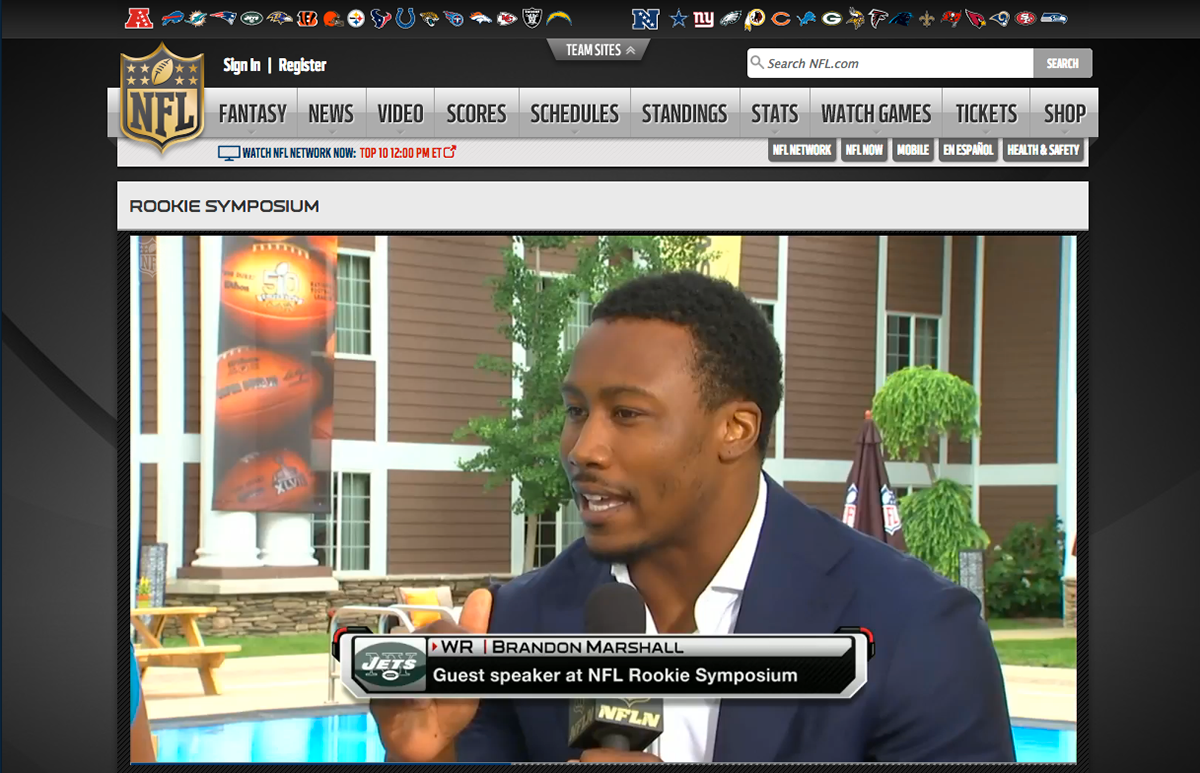
Task: Open the Video menu
Action: pos(401,114)
